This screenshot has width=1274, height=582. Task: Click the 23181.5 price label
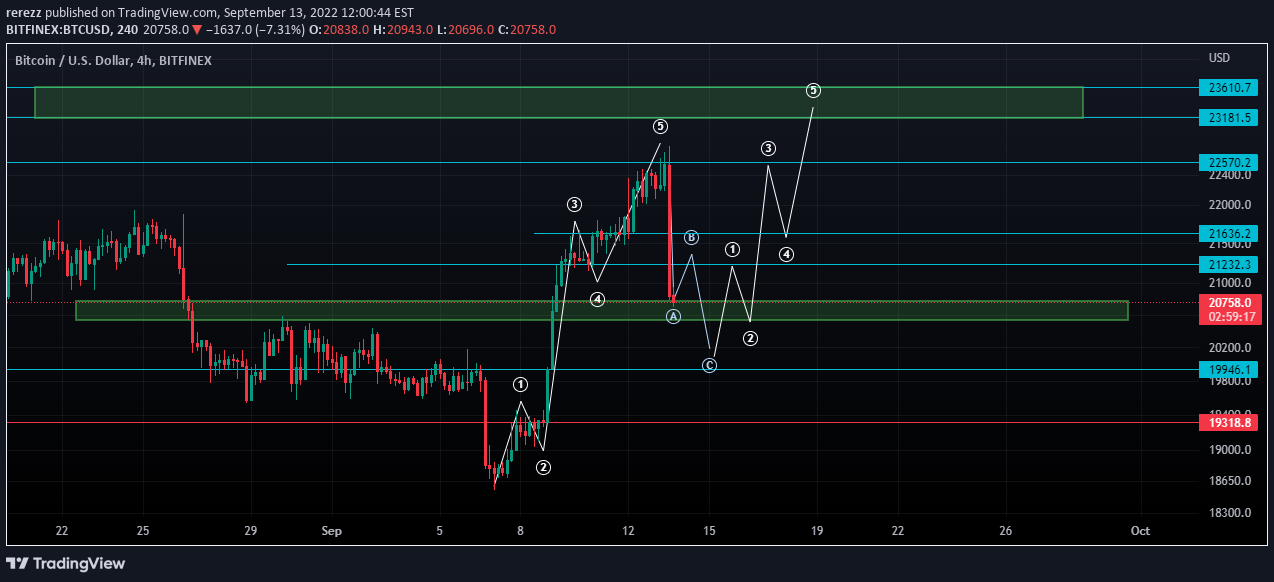(x=1229, y=118)
